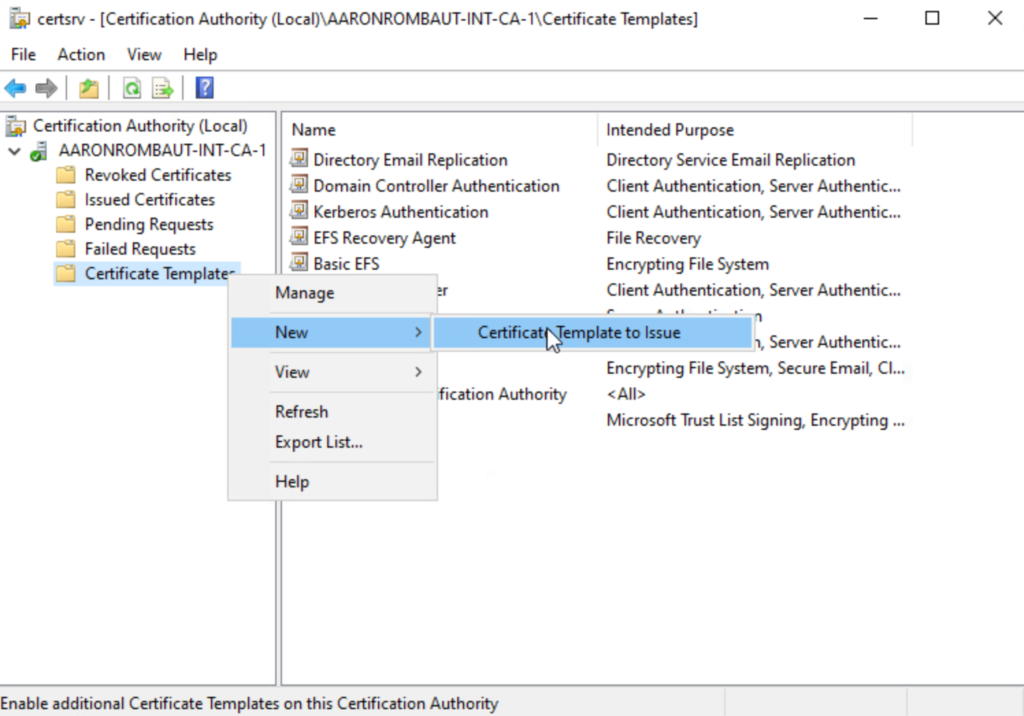
Task: Select Refresh in the context menu
Action: [x=301, y=412]
